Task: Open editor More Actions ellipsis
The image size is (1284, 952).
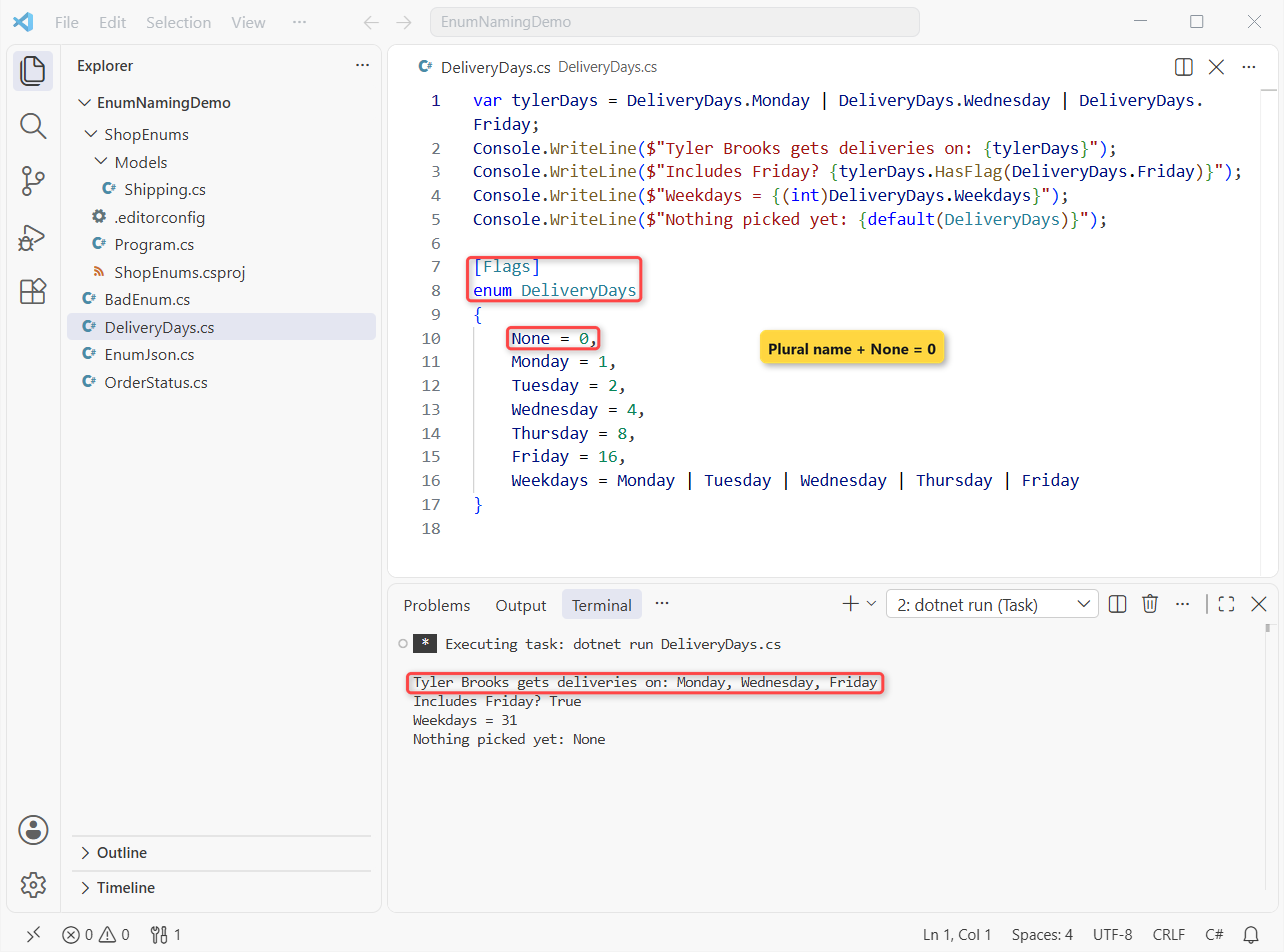Action: pos(1248,67)
